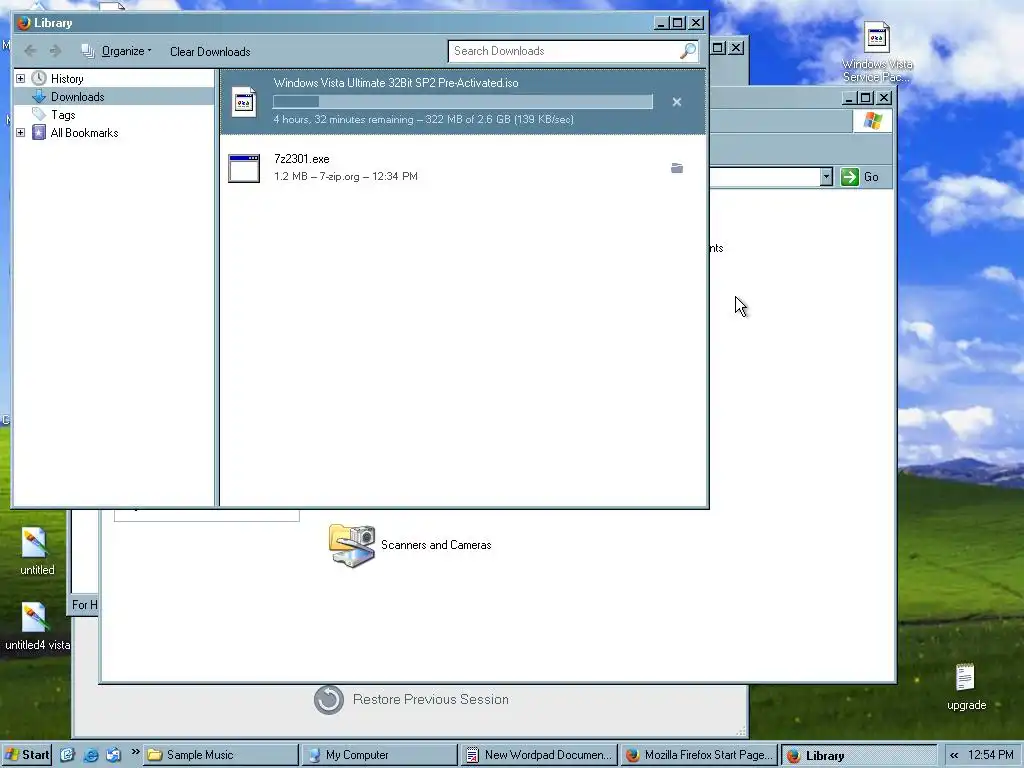Viewport: 1024px width, 768px height.
Task: Click first quick launch icon beside Start
Action: click(67, 755)
